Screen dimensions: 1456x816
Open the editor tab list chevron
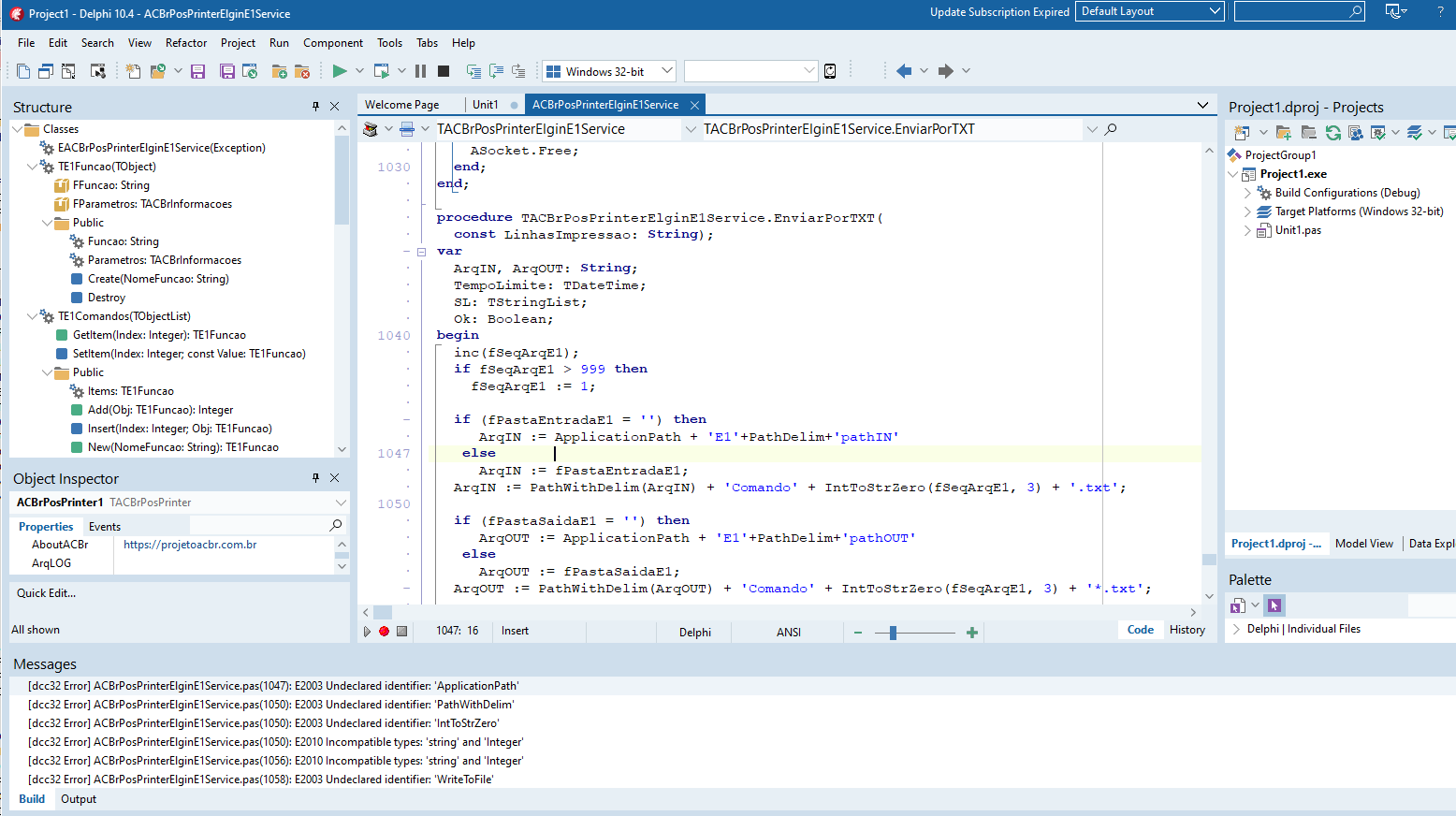click(1202, 106)
